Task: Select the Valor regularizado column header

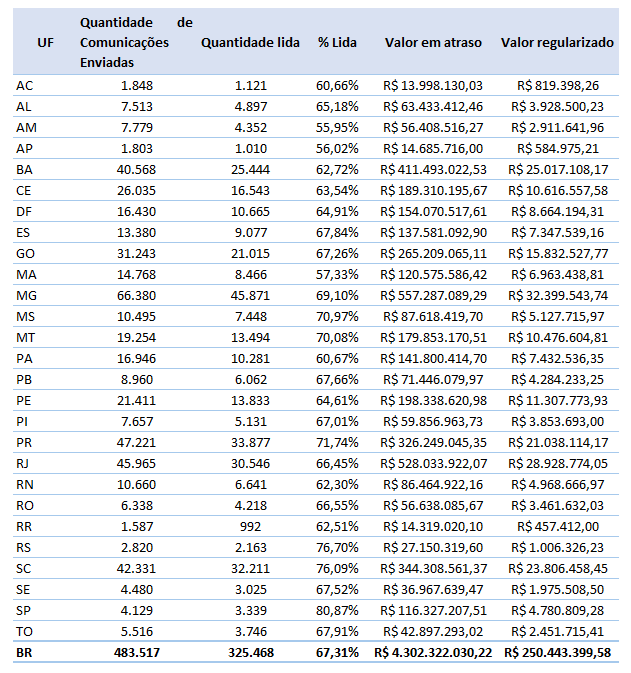Action: tap(557, 42)
